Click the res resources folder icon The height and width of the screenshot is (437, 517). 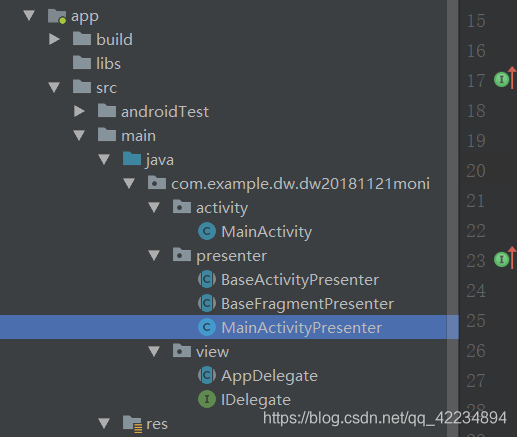tap(132, 424)
